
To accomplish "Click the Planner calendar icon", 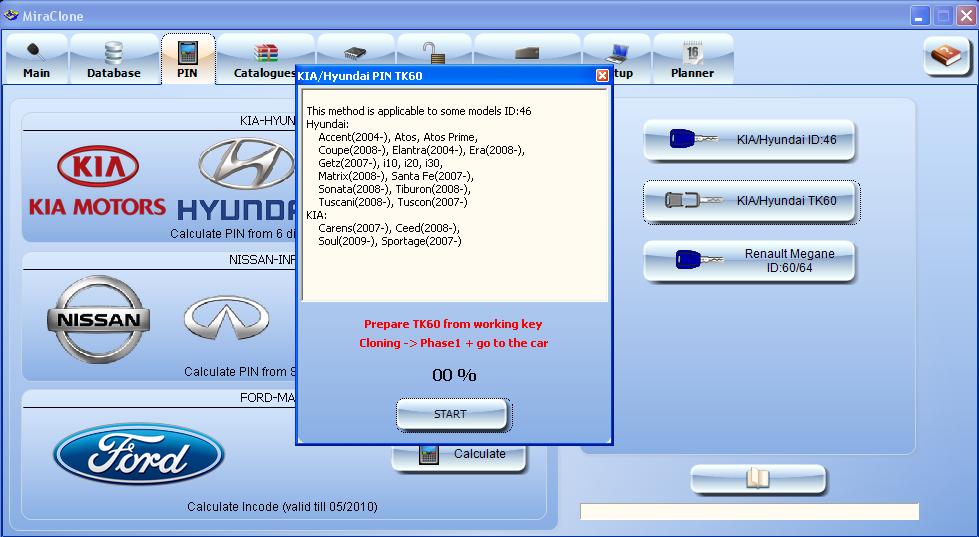I will coord(693,52).
